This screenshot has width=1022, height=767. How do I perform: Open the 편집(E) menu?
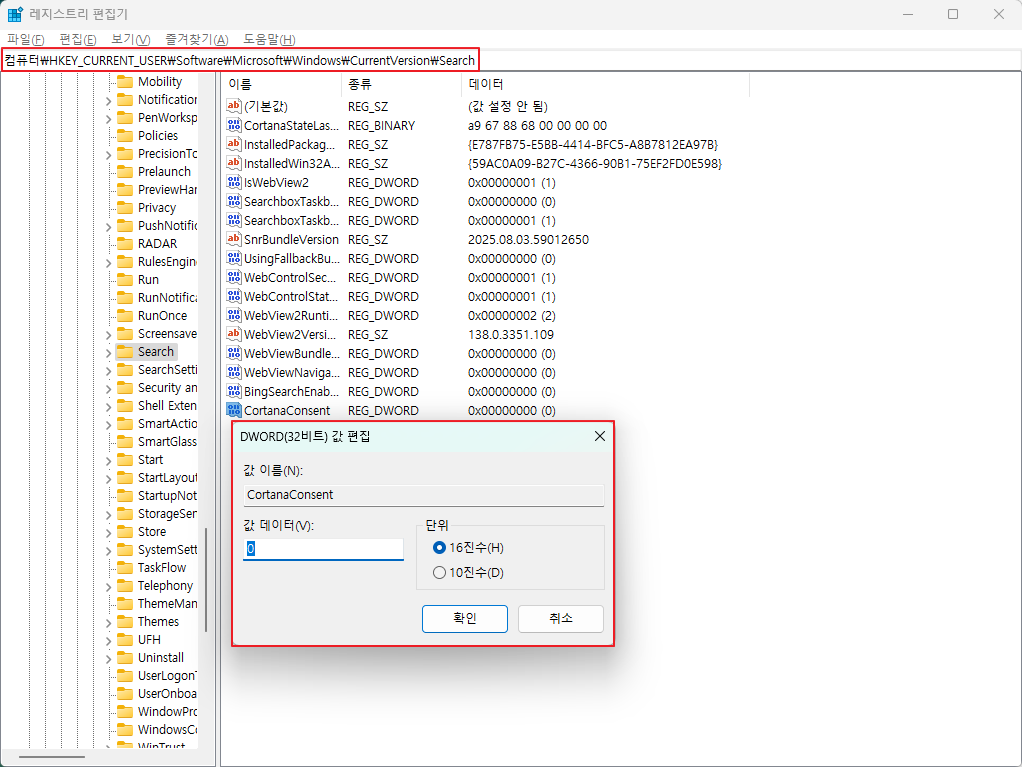(78, 39)
